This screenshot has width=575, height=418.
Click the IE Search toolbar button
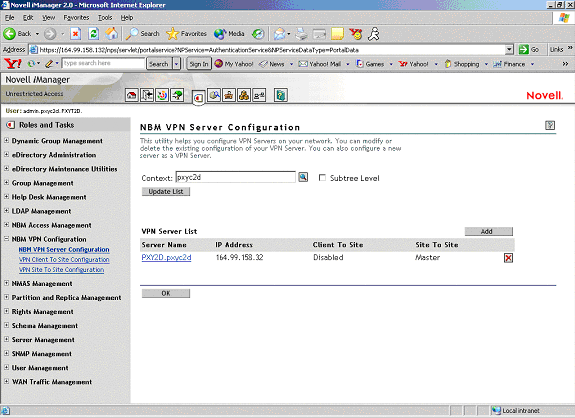coord(143,34)
